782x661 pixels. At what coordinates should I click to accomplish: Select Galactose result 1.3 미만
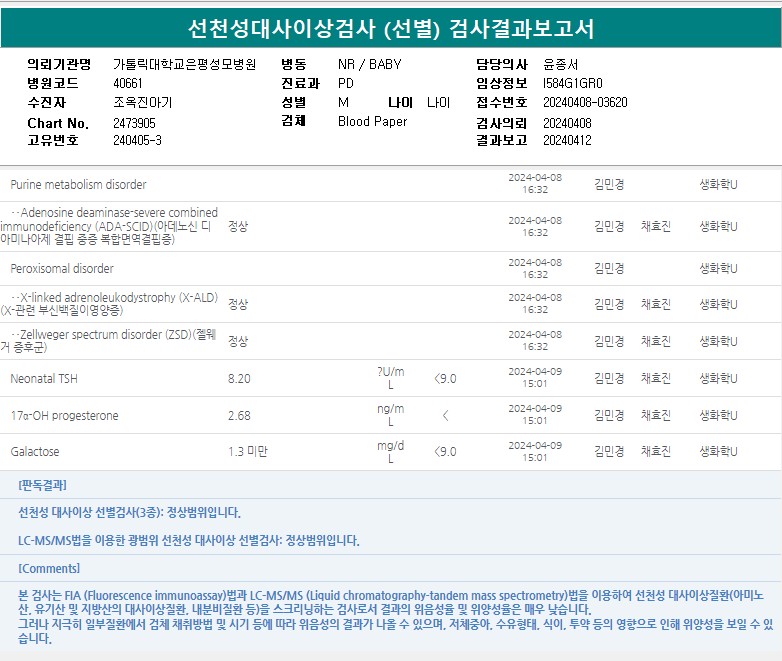point(248,451)
